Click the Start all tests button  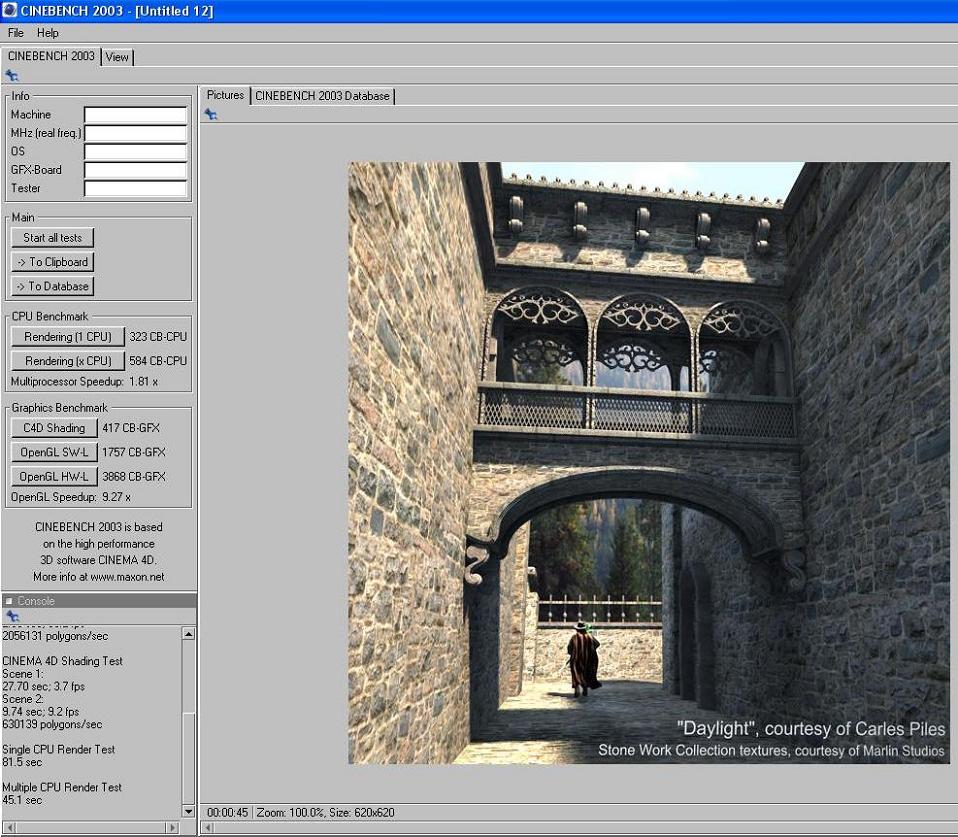(x=53, y=238)
